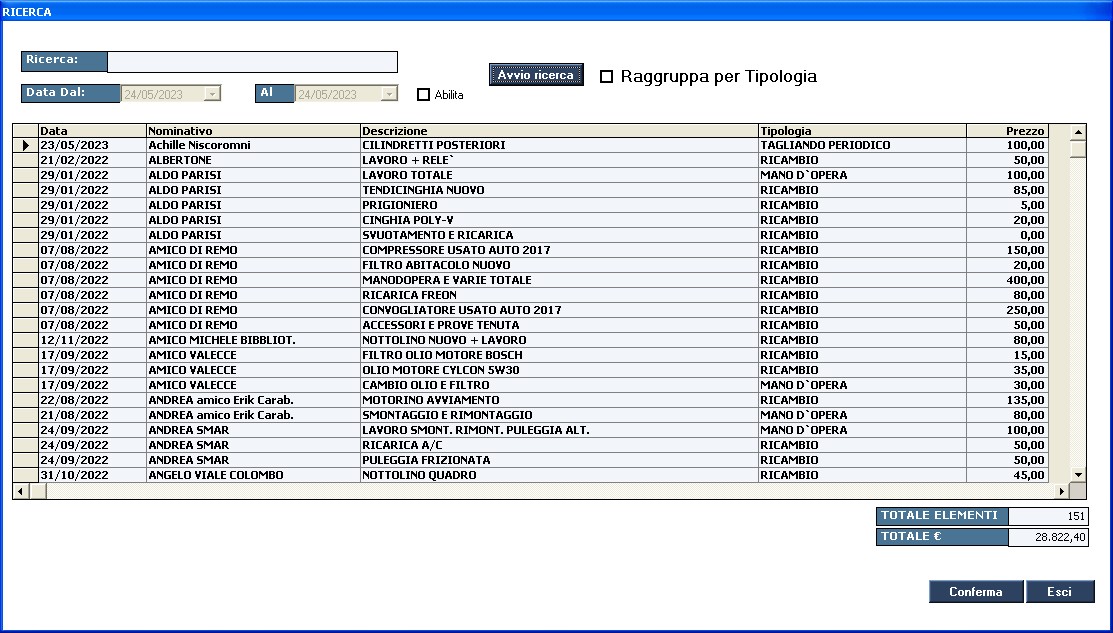Click inside the Ricerca text field
This screenshot has width=1113, height=633.
pyautogui.click(x=252, y=62)
